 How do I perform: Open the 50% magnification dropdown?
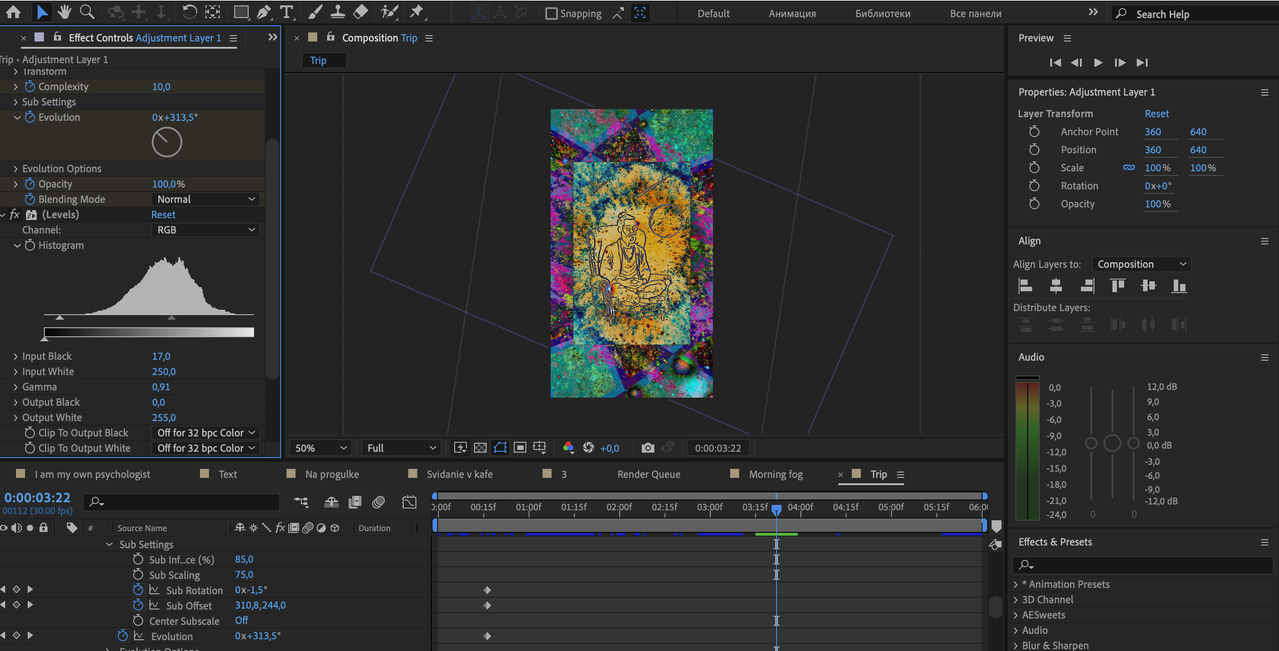[x=320, y=448]
